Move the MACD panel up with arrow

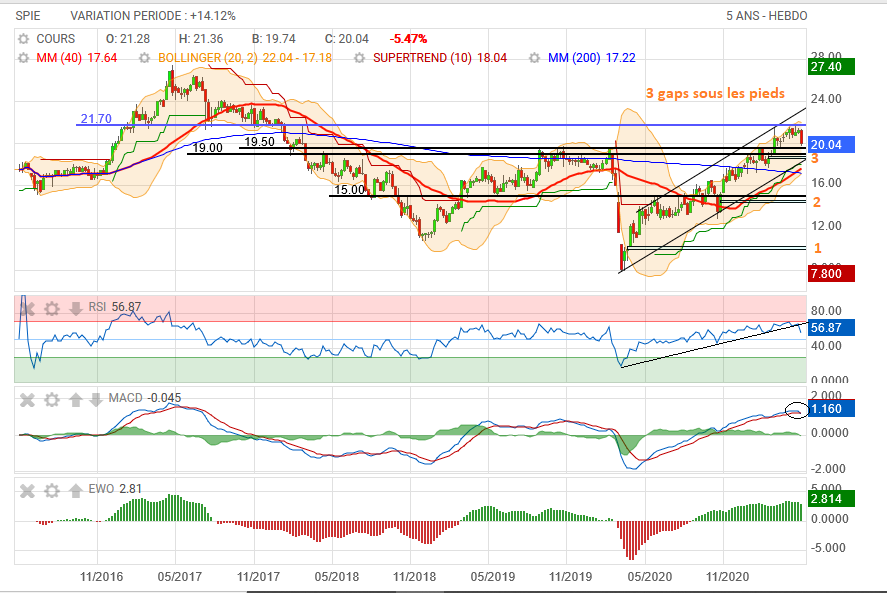click(76, 400)
